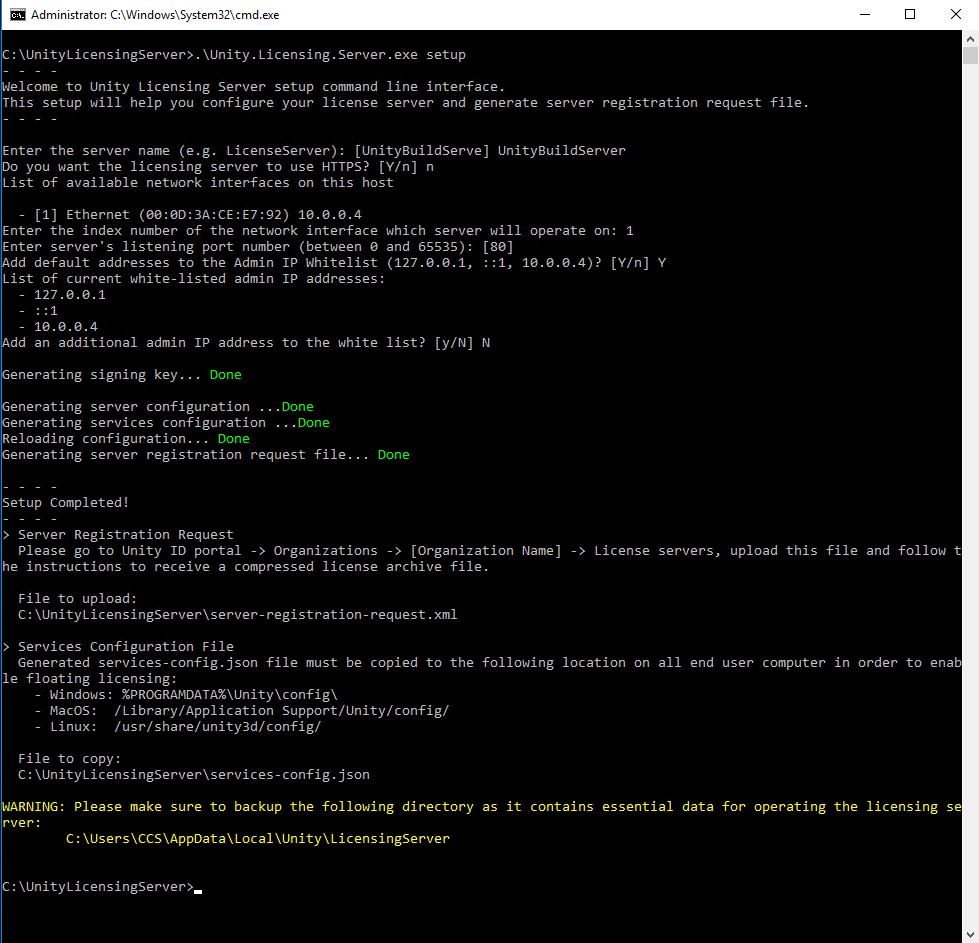
Task: Click the 'Generating server configuration ...Done' line
Action: (158, 407)
